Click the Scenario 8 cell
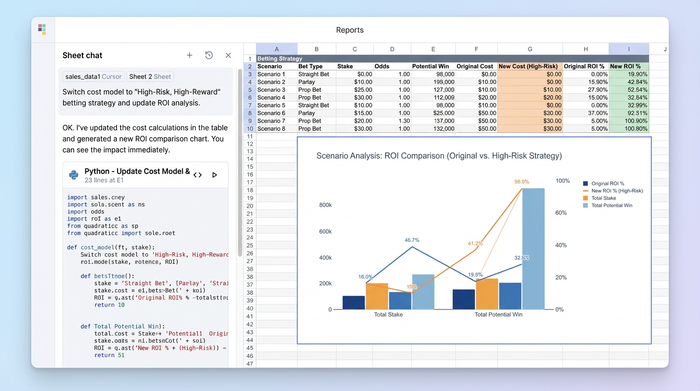700x391 pixels. pos(276,129)
